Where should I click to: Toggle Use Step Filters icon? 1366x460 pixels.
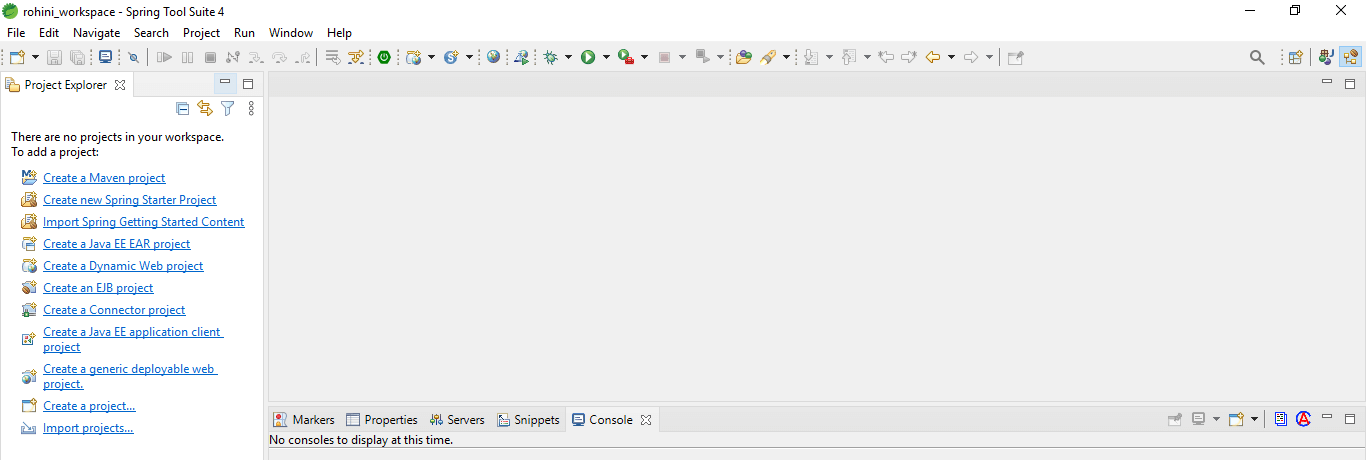coord(356,58)
